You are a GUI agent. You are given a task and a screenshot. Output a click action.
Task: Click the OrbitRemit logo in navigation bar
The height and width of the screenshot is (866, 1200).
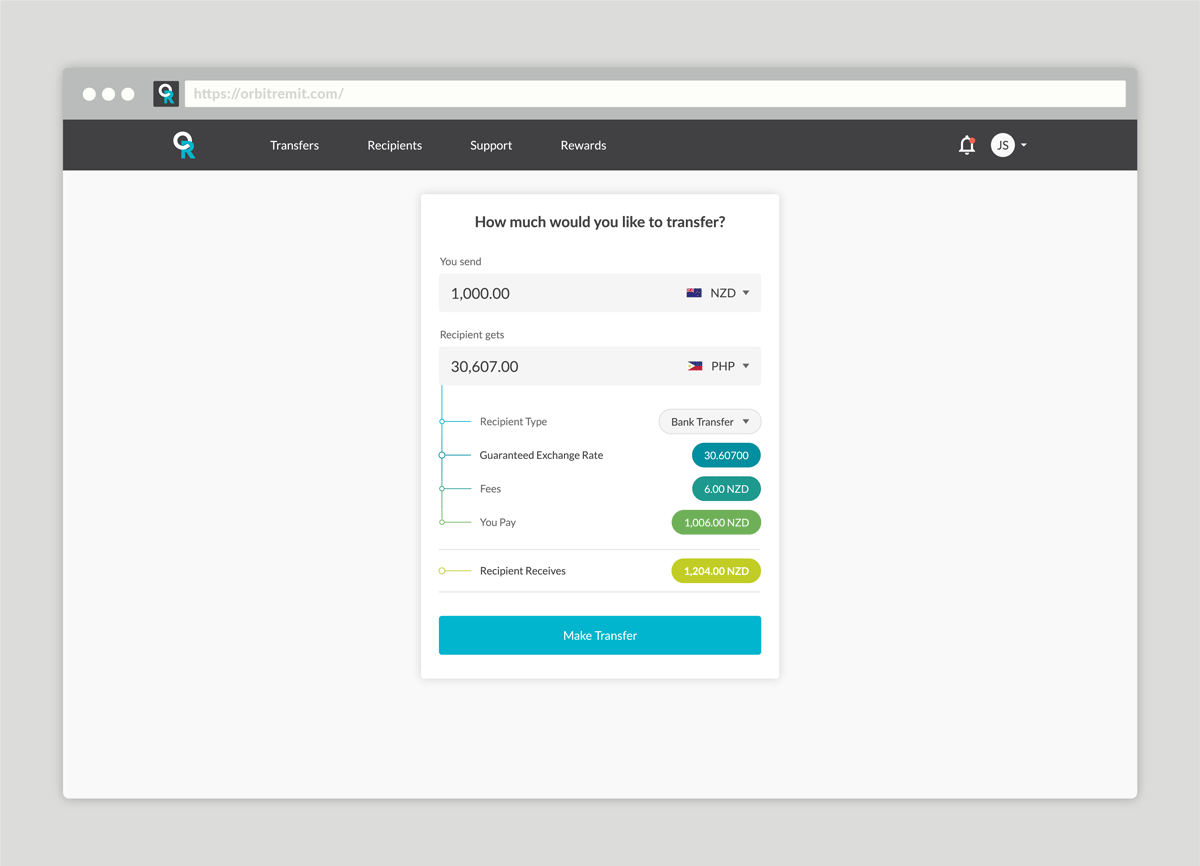[x=184, y=145]
